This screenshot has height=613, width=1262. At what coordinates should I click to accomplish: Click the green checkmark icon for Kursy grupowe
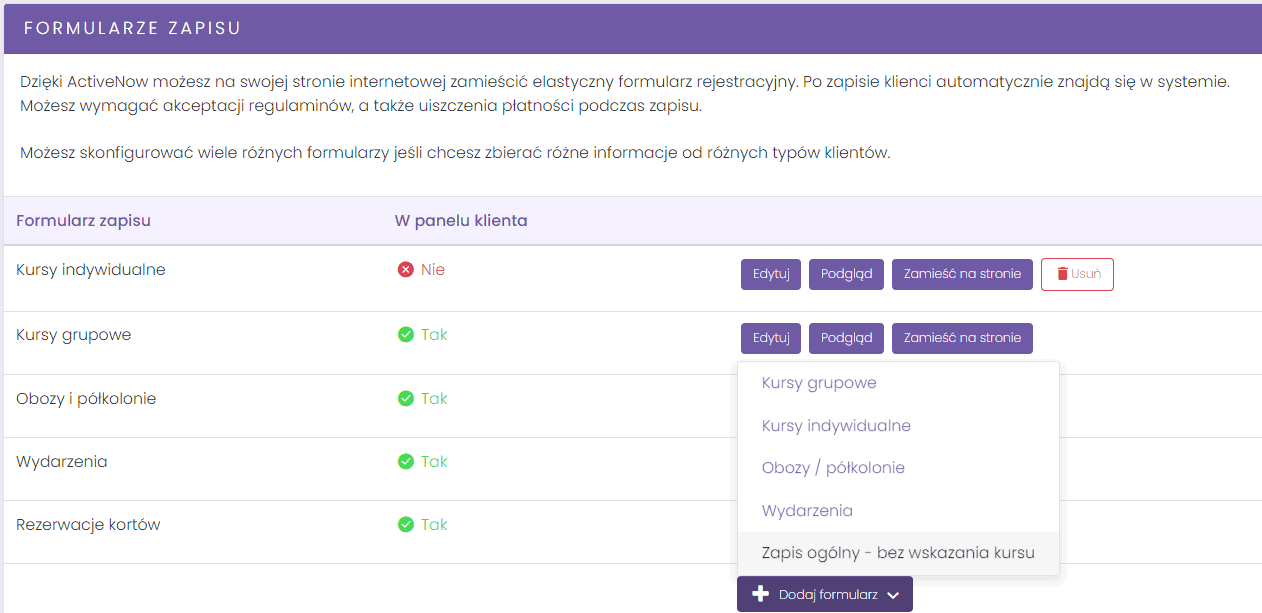[405, 335]
